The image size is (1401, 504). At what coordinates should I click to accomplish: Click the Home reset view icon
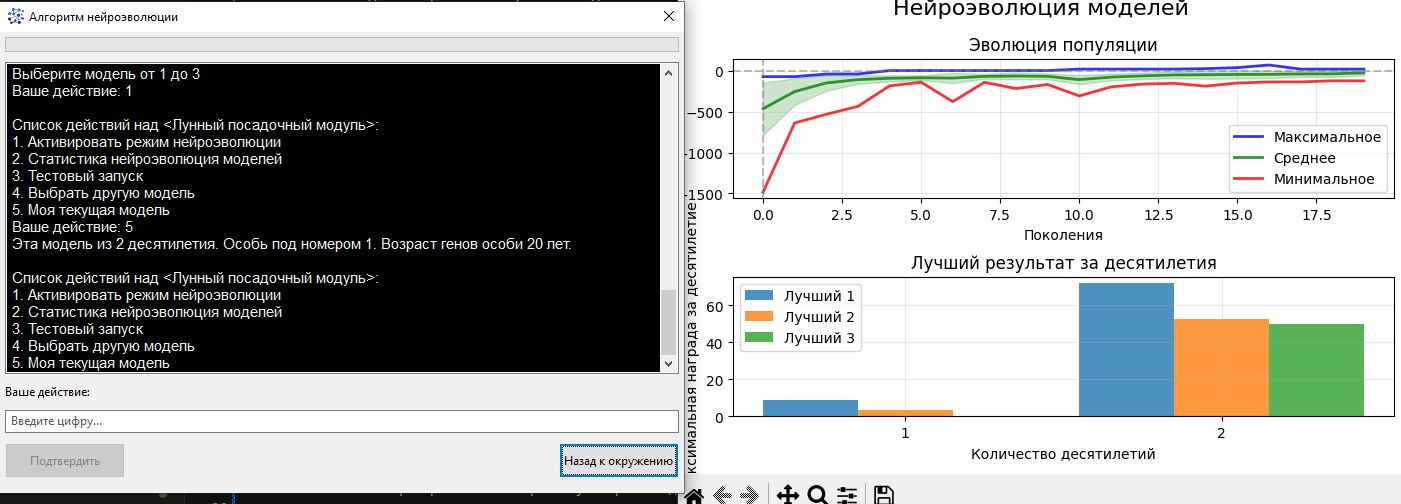694,494
